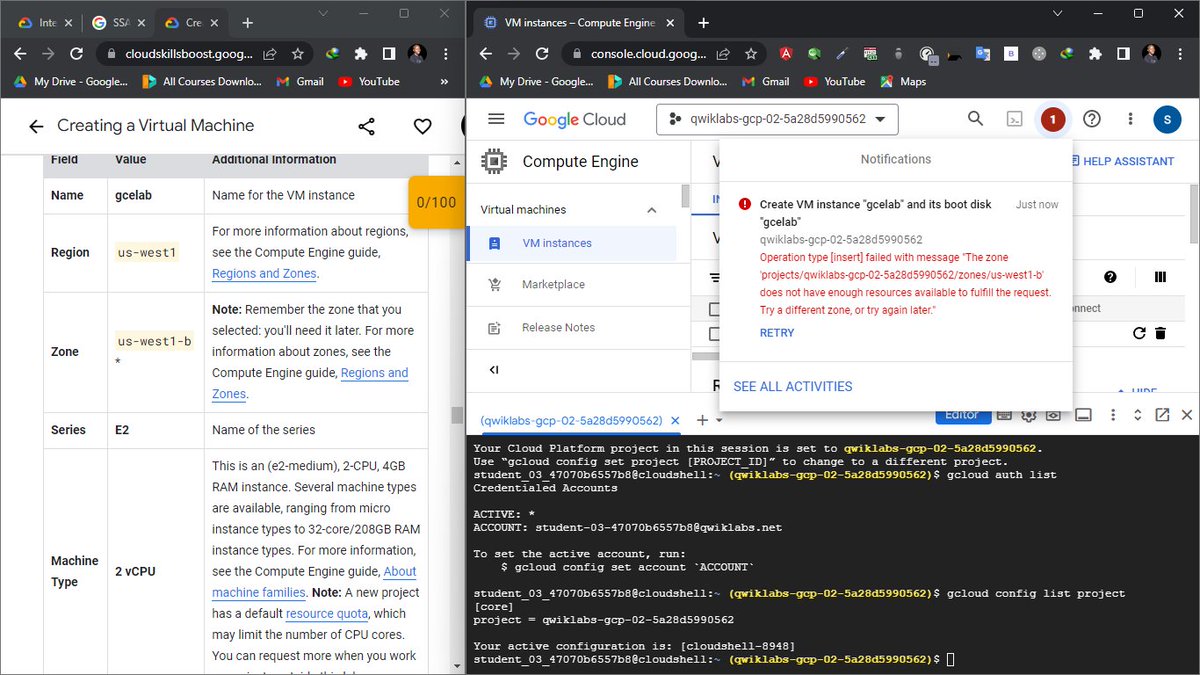Click the filter icon in the VM list
This screenshot has height=675, width=1200.
714,277
